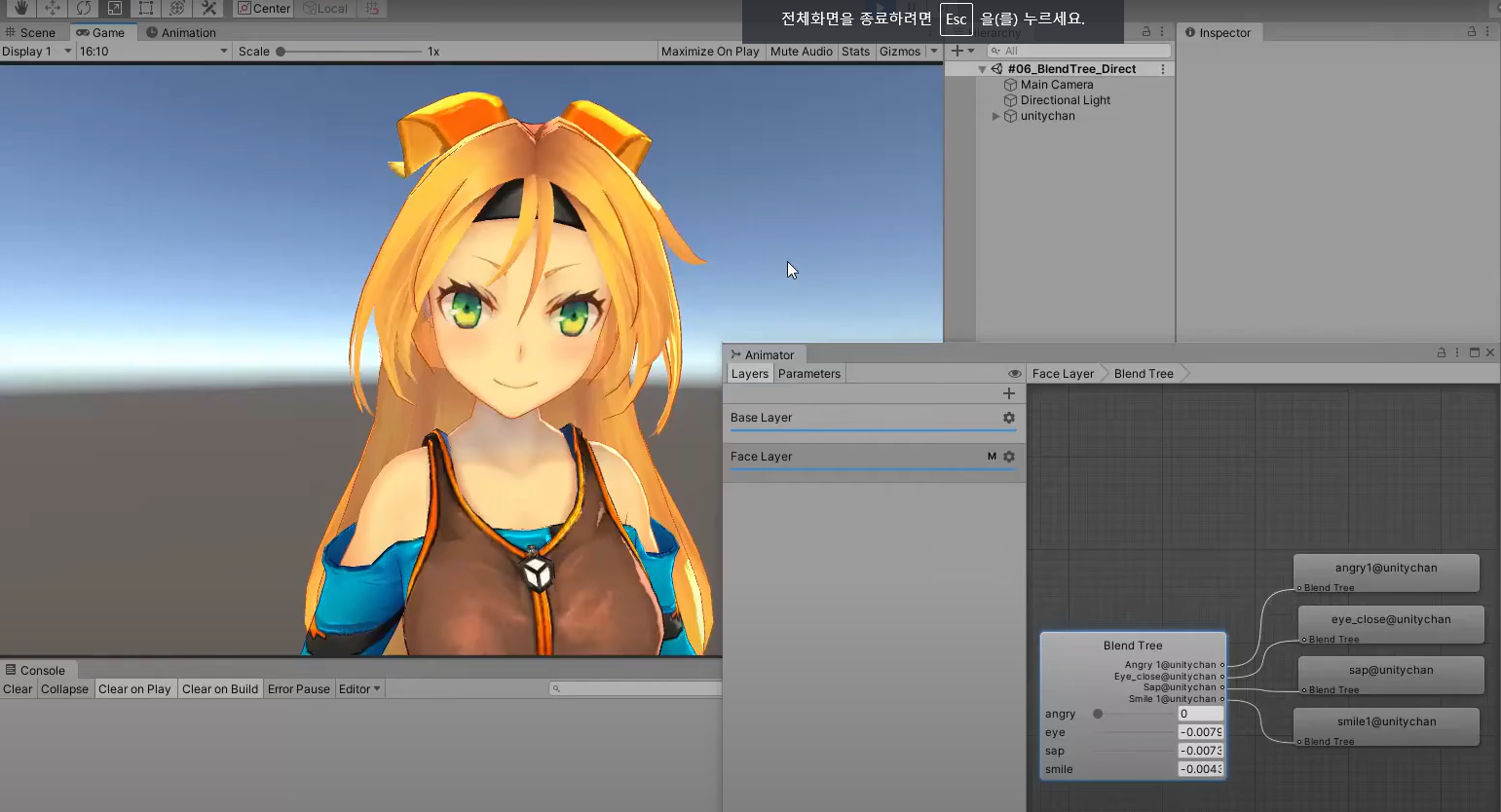Viewport: 1501px width, 812px height.
Task: Click the Inspector tab
Action: click(x=1219, y=32)
